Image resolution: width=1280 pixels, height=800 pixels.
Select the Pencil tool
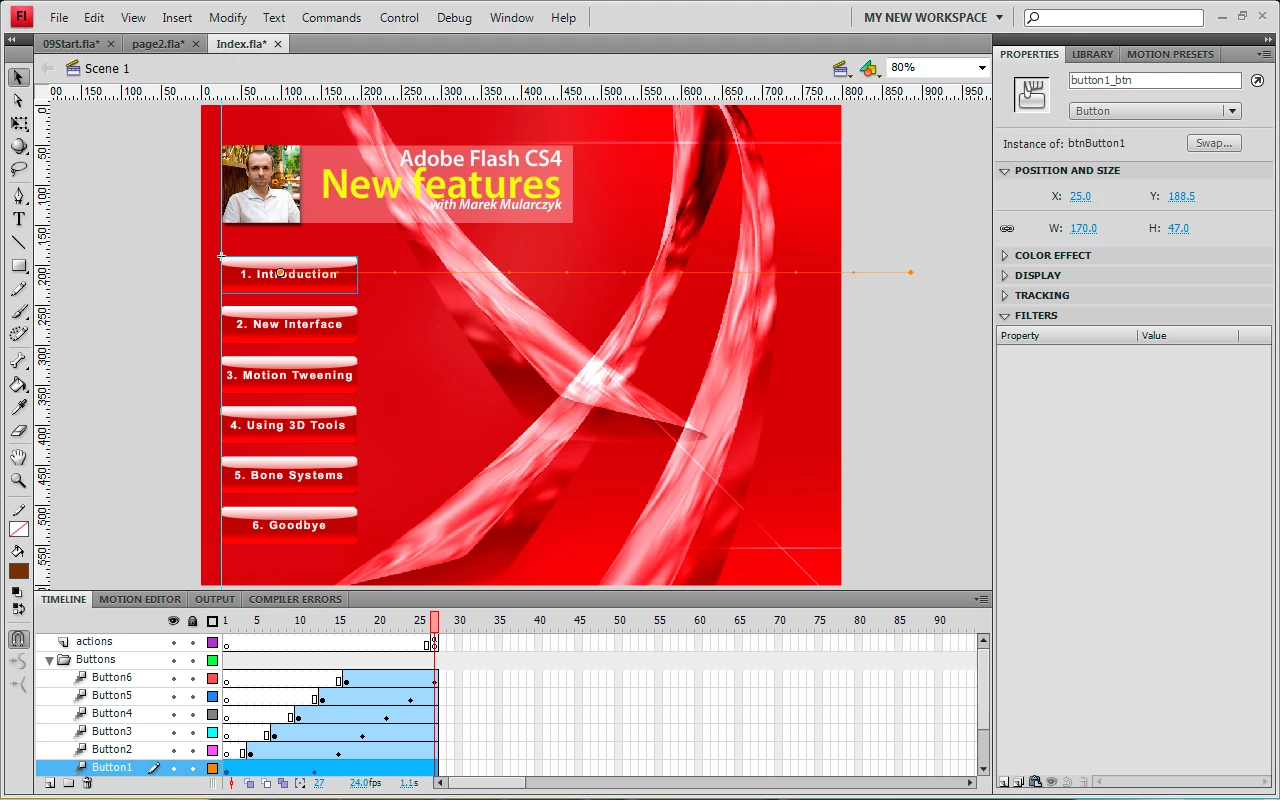(x=19, y=289)
